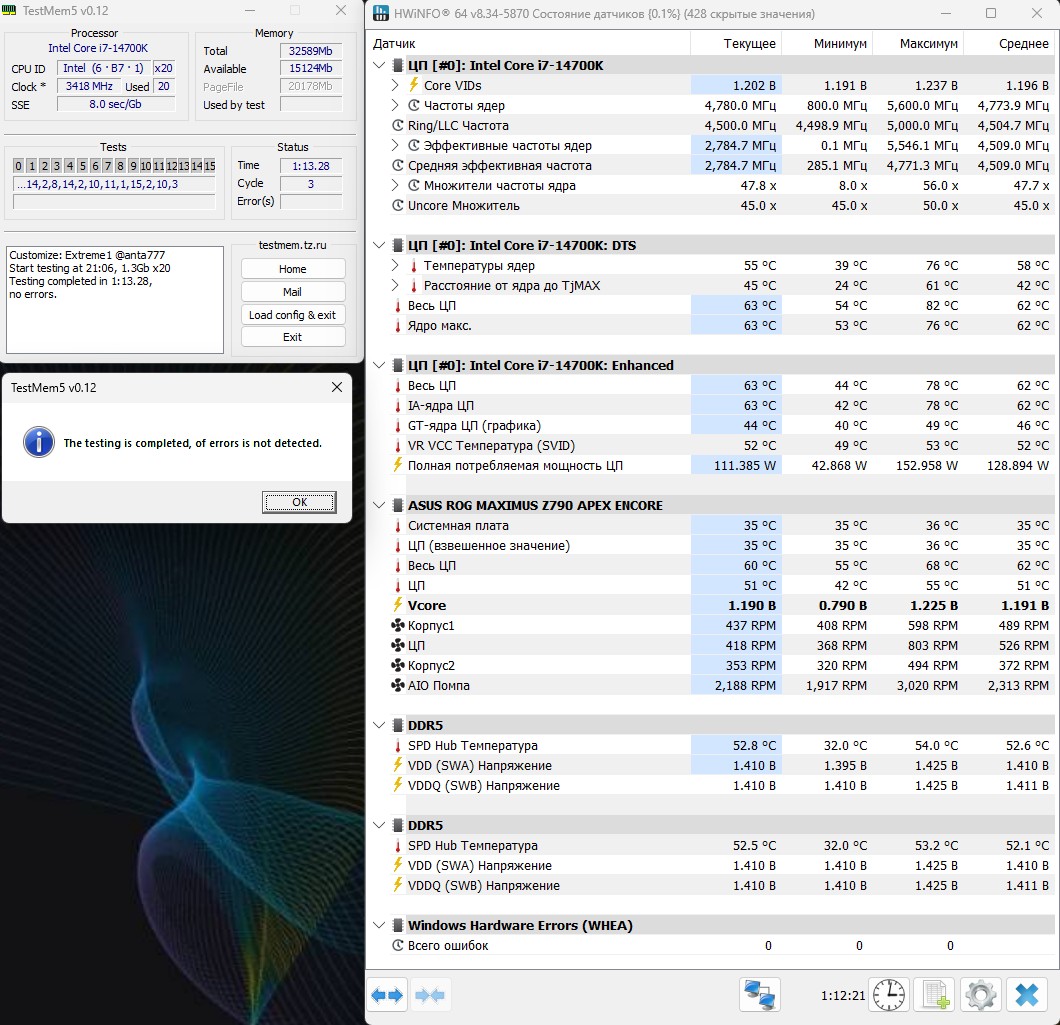Collapse the Windows Hardware Errors (WHEA) section
This screenshot has height=1025, width=1060.
coord(379,925)
